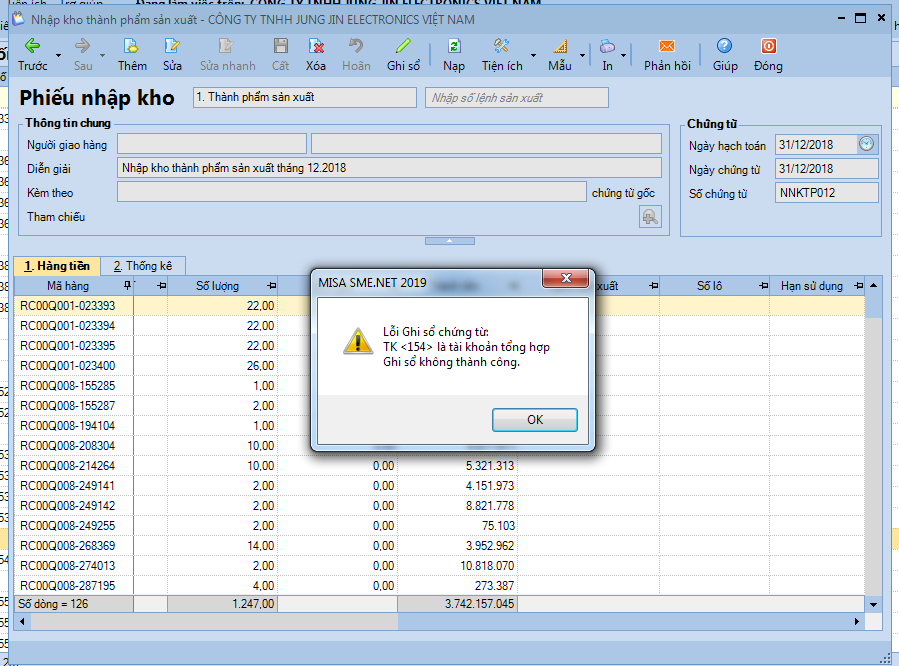Click the Tham chiếu reference search icon
The image size is (899, 666).
click(650, 217)
